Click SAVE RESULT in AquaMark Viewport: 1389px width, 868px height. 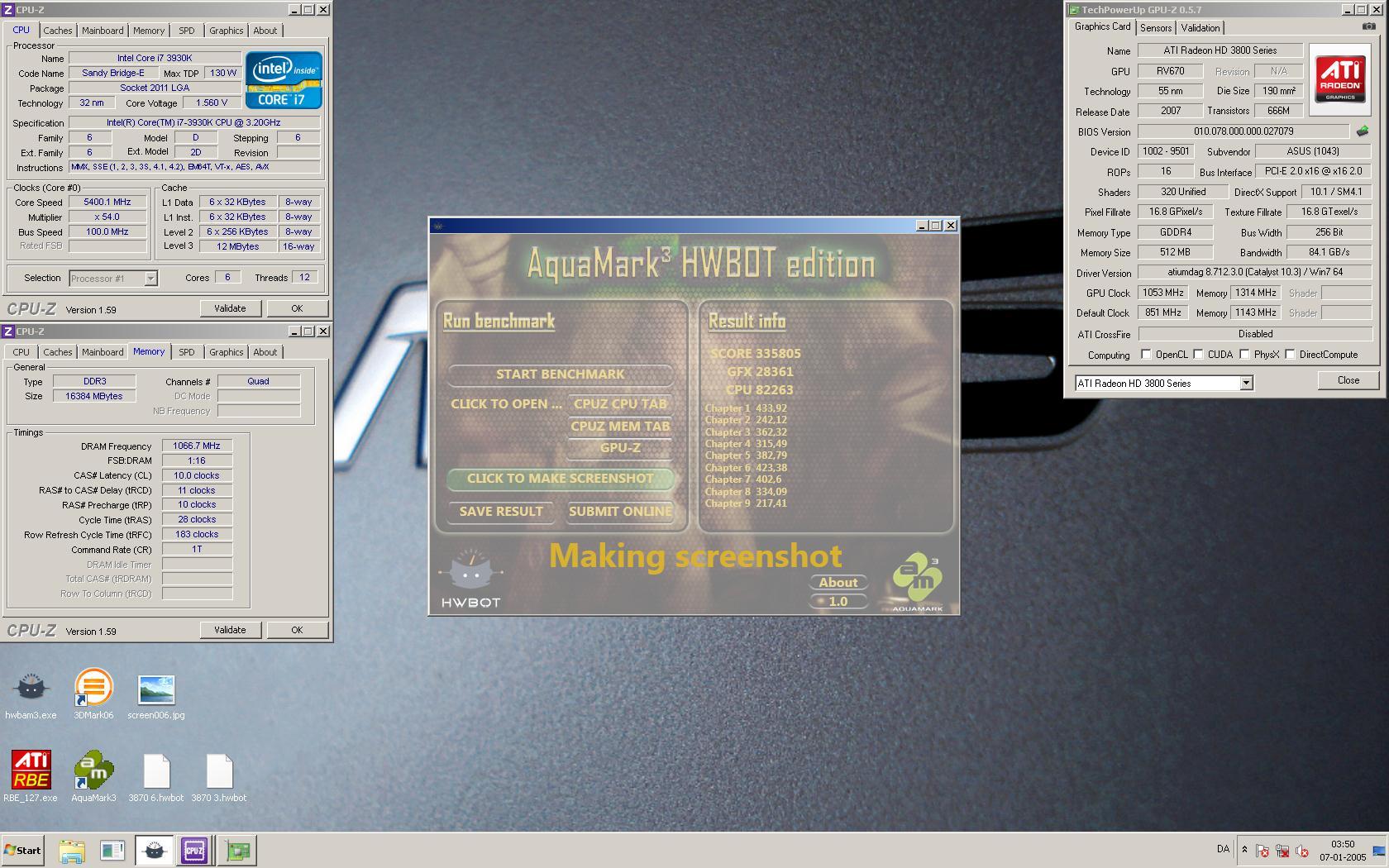[x=501, y=512]
